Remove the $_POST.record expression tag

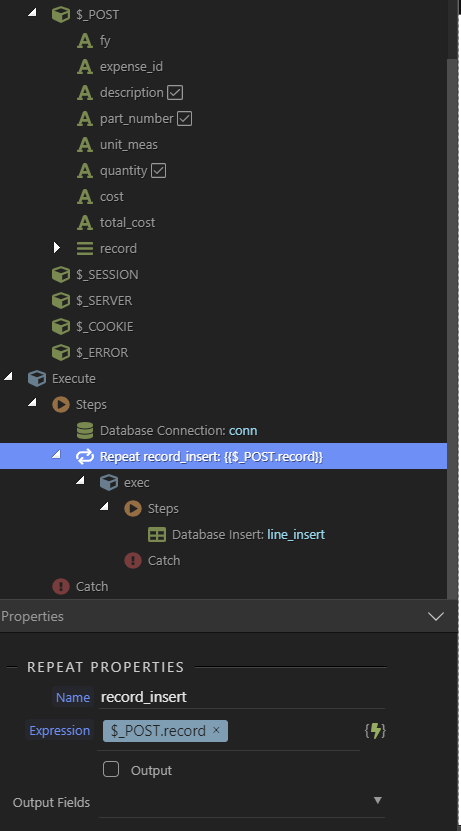(x=216, y=730)
